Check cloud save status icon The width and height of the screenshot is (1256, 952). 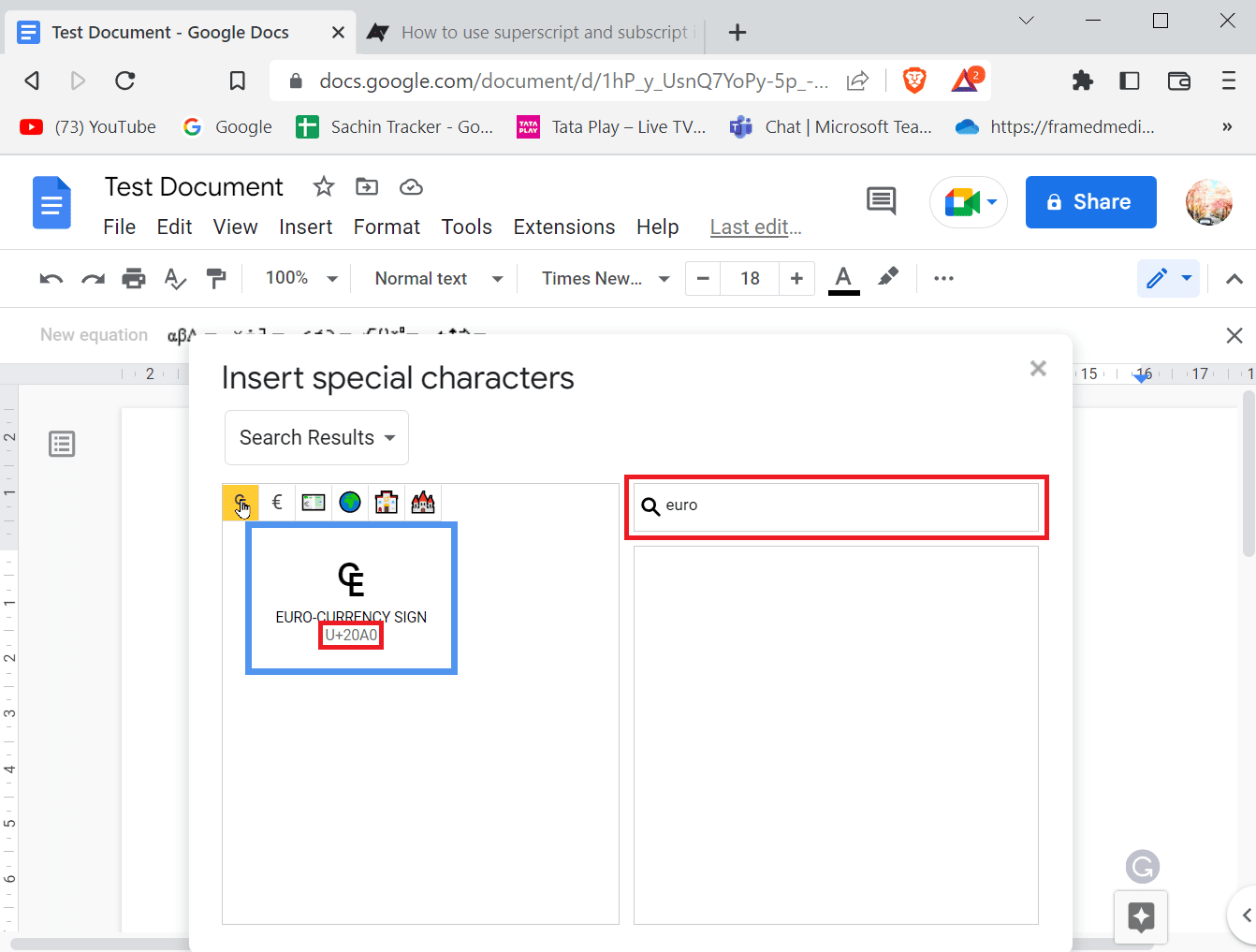[x=411, y=187]
